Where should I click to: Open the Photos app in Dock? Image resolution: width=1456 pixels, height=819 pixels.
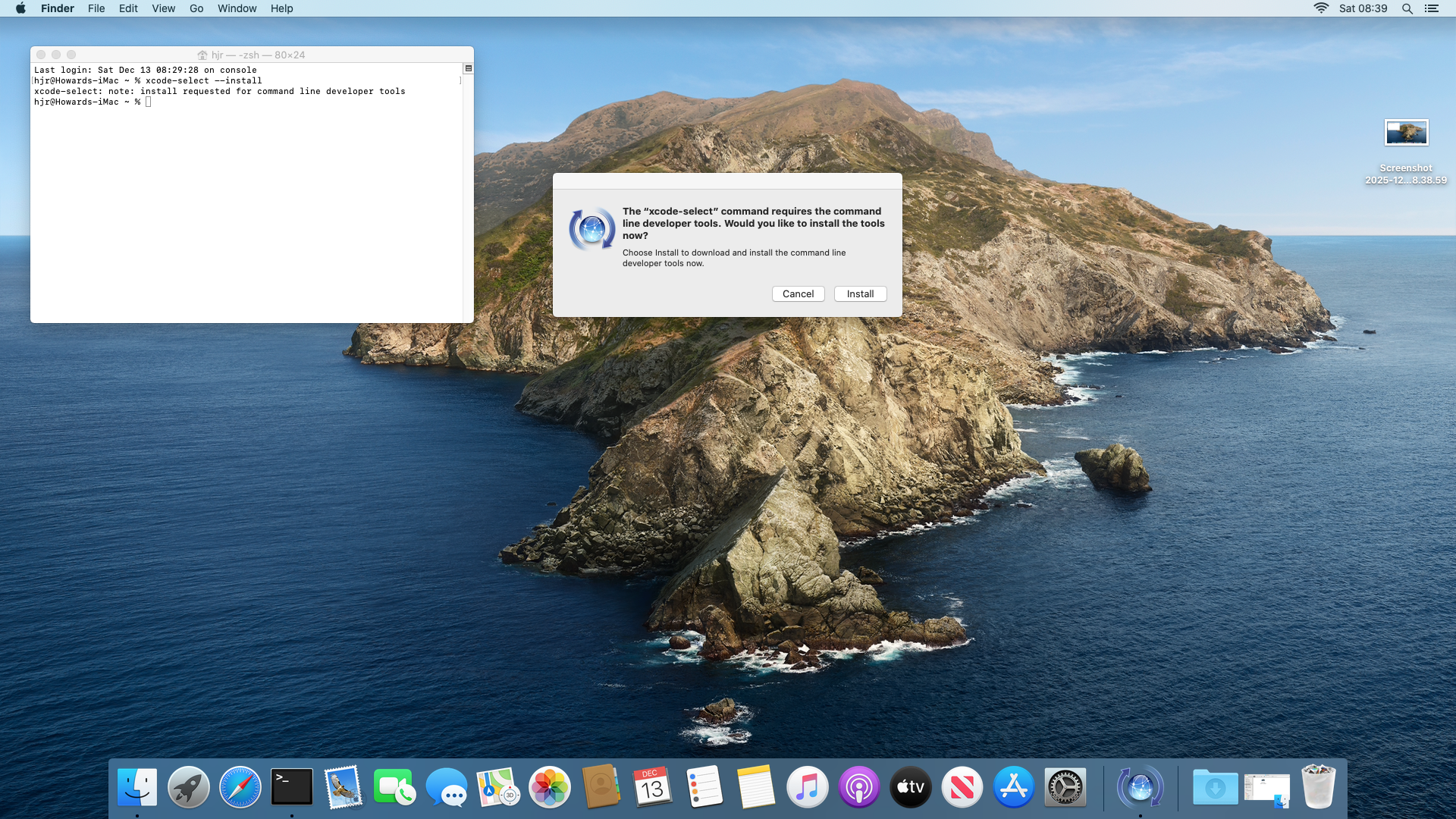550,787
